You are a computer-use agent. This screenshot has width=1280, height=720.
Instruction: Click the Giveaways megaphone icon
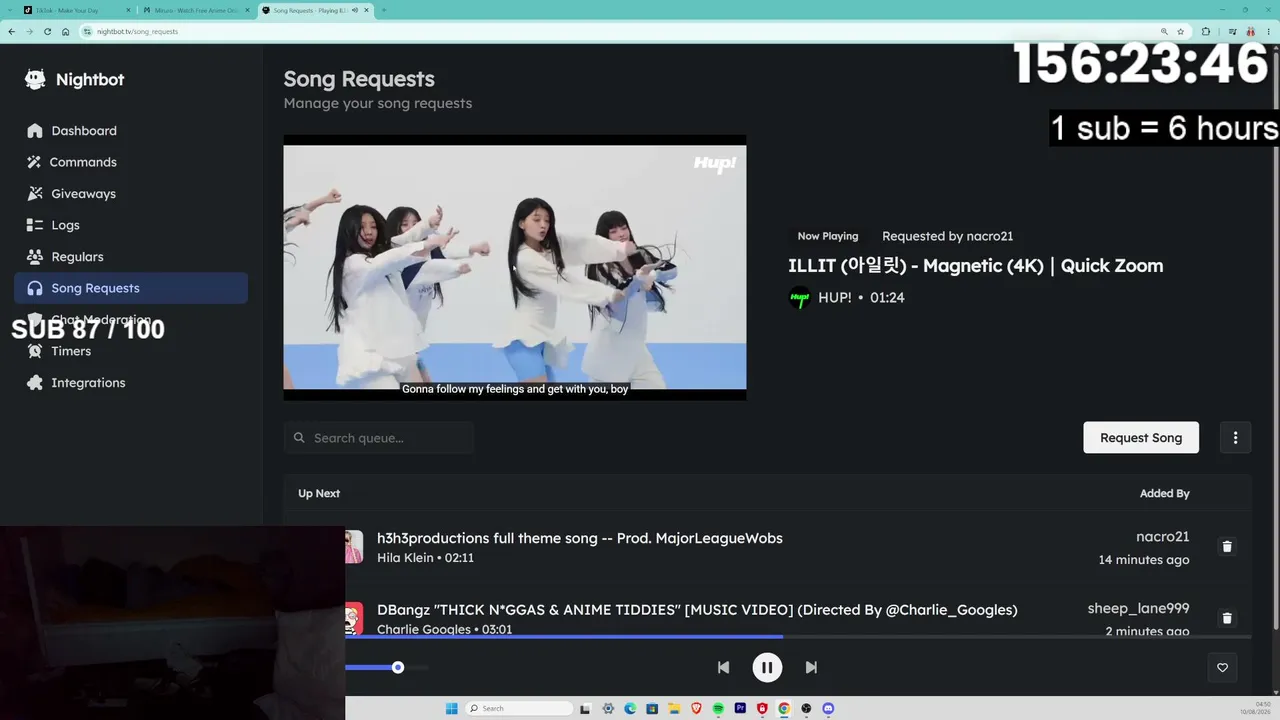(x=35, y=194)
